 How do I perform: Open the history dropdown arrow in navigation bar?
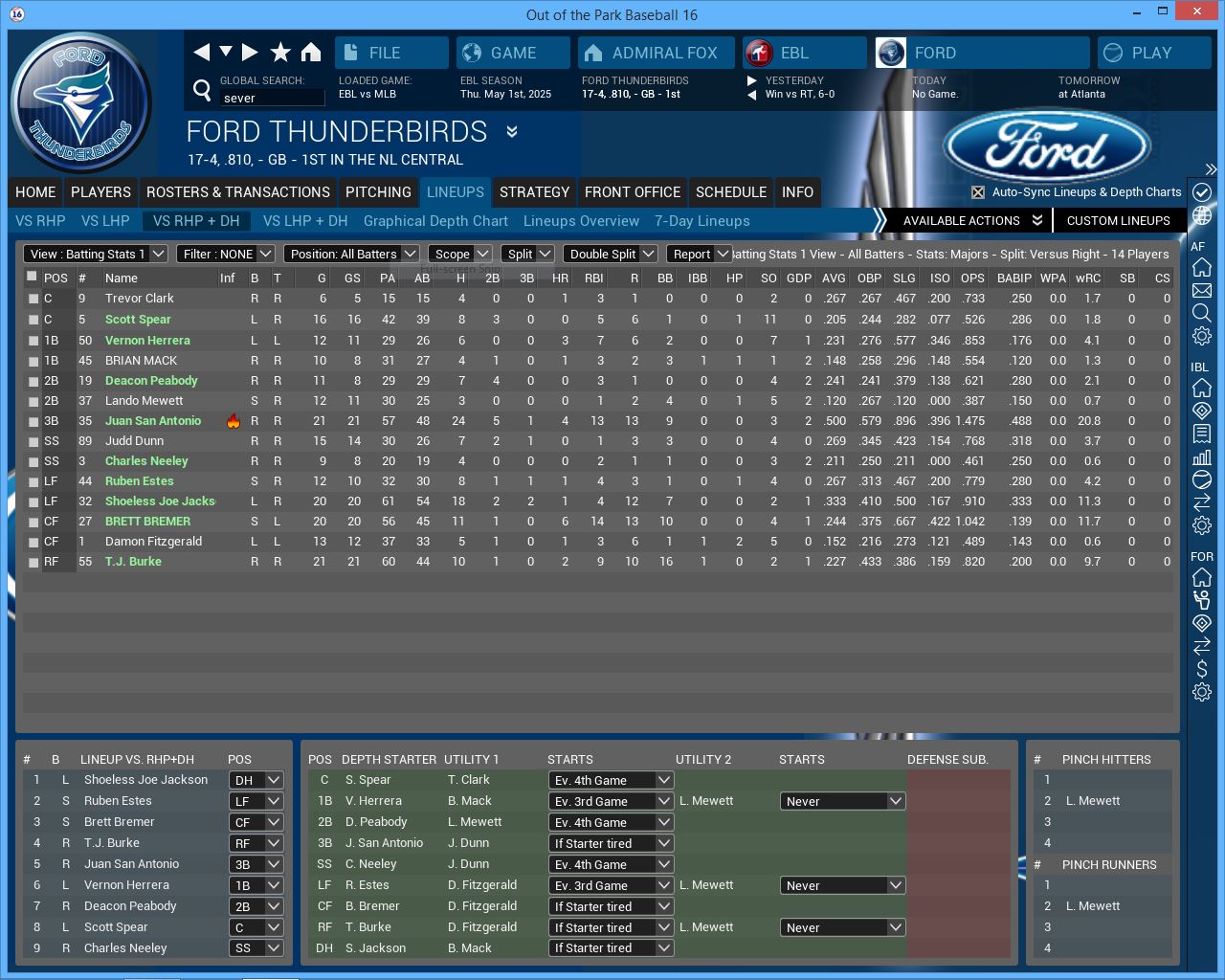pyautogui.click(x=226, y=52)
